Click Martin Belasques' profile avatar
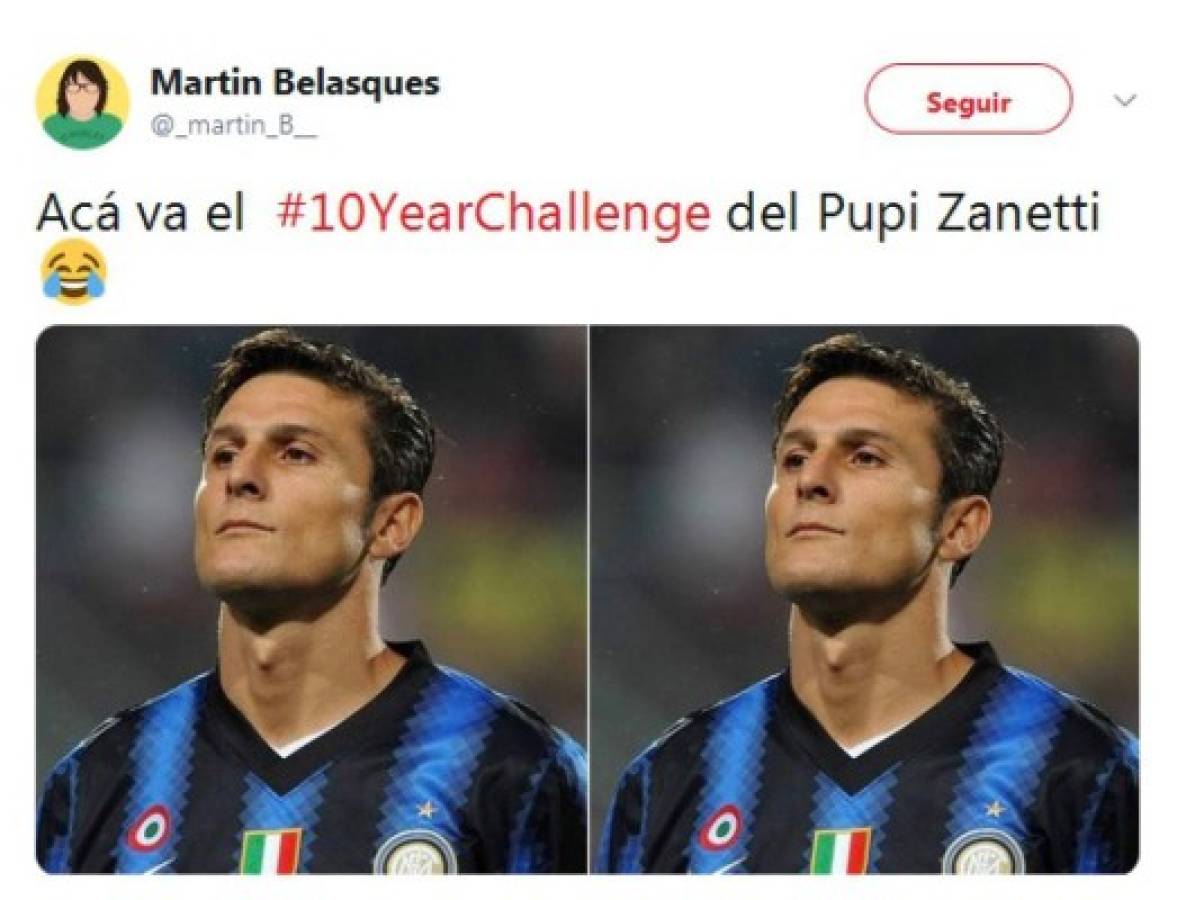Viewport: 1177px width, 900px height. (x=83, y=102)
